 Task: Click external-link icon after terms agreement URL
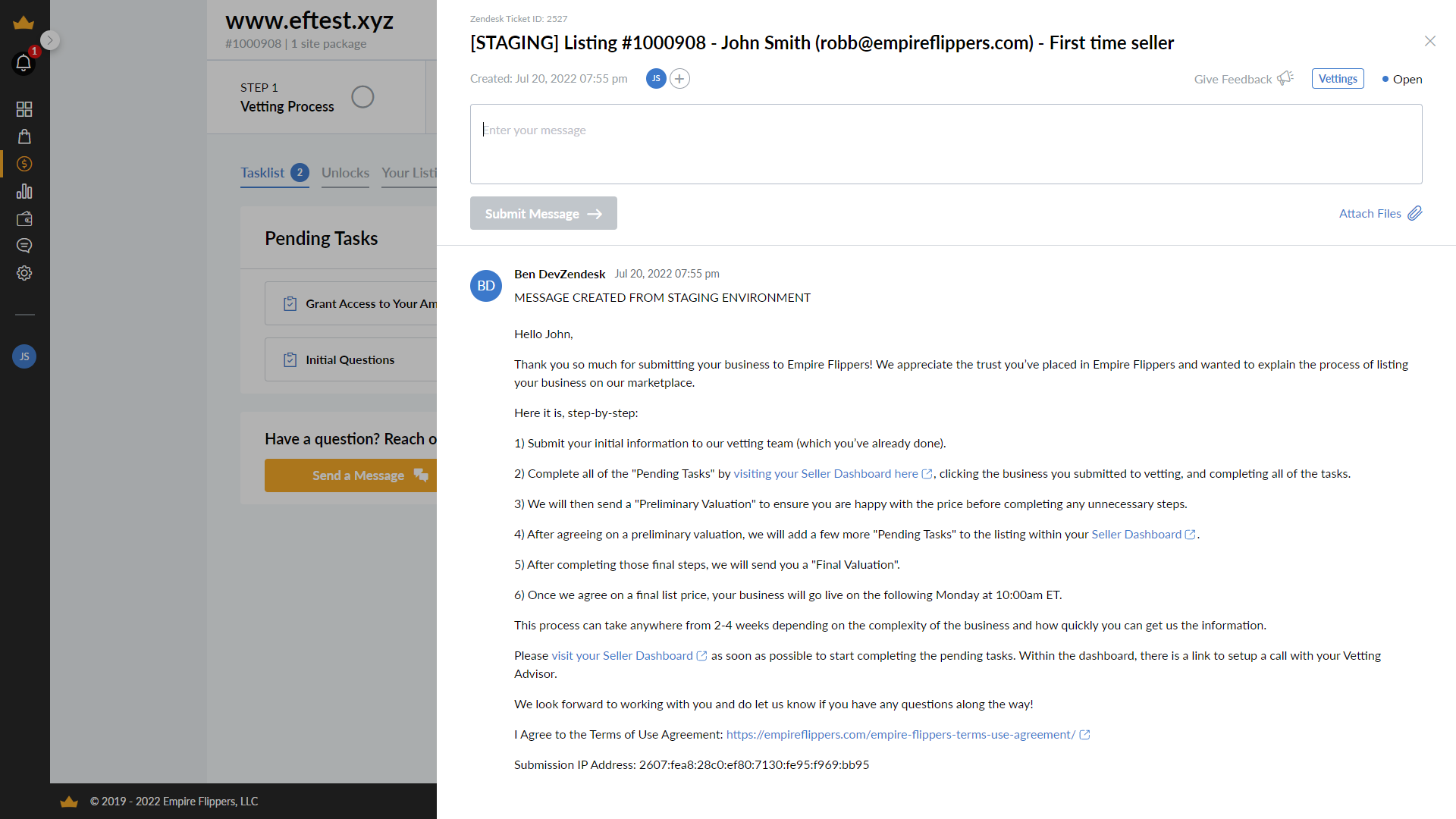coord(1084,735)
